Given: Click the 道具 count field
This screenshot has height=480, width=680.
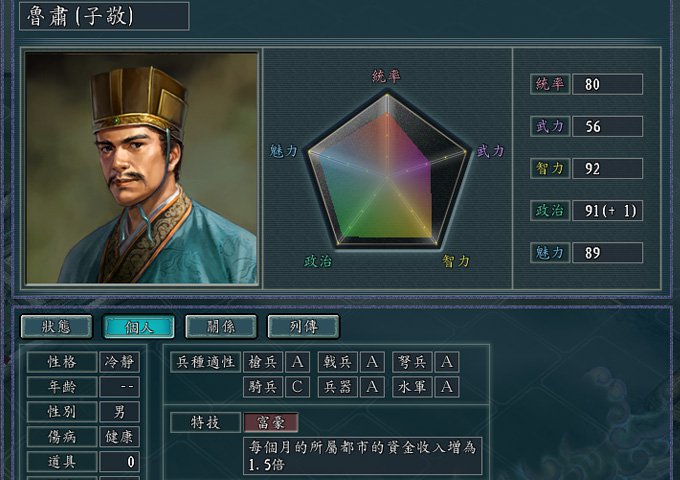Looking at the screenshot, I should 120,462.
